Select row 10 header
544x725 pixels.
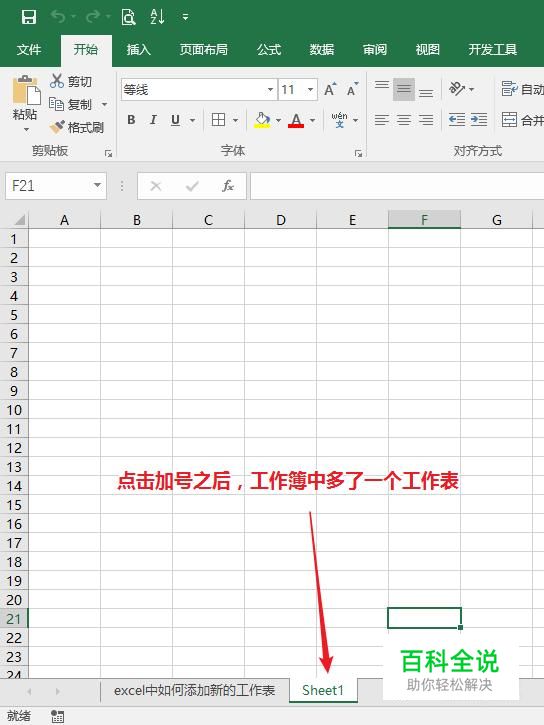(14, 410)
